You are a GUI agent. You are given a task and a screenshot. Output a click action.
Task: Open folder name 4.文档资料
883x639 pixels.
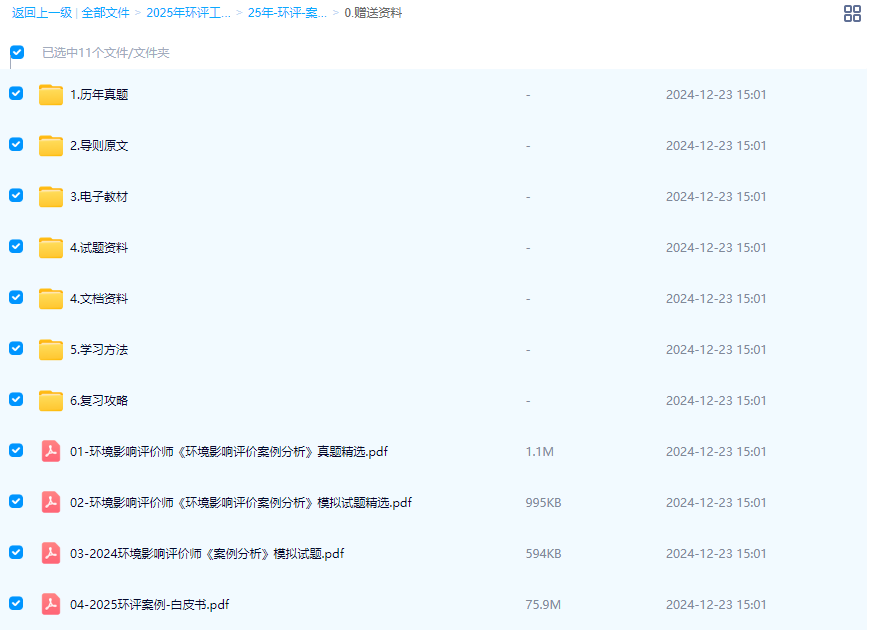[x=99, y=298]
